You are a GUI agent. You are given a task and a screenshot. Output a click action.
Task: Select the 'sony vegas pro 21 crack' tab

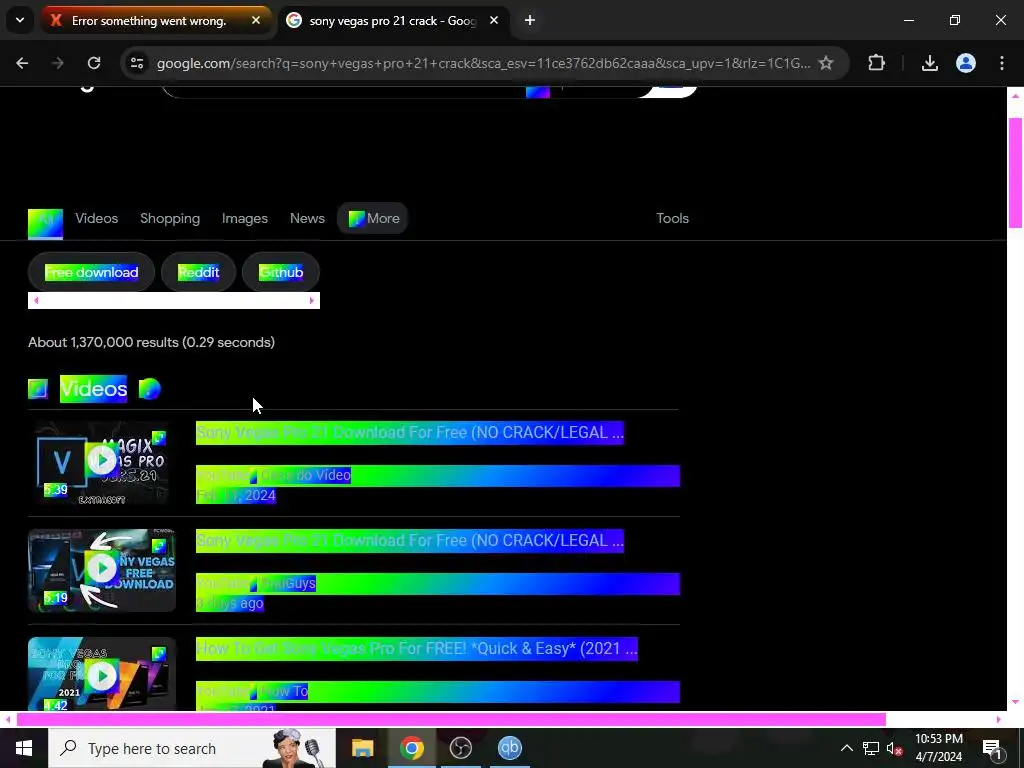coord(394,21)
